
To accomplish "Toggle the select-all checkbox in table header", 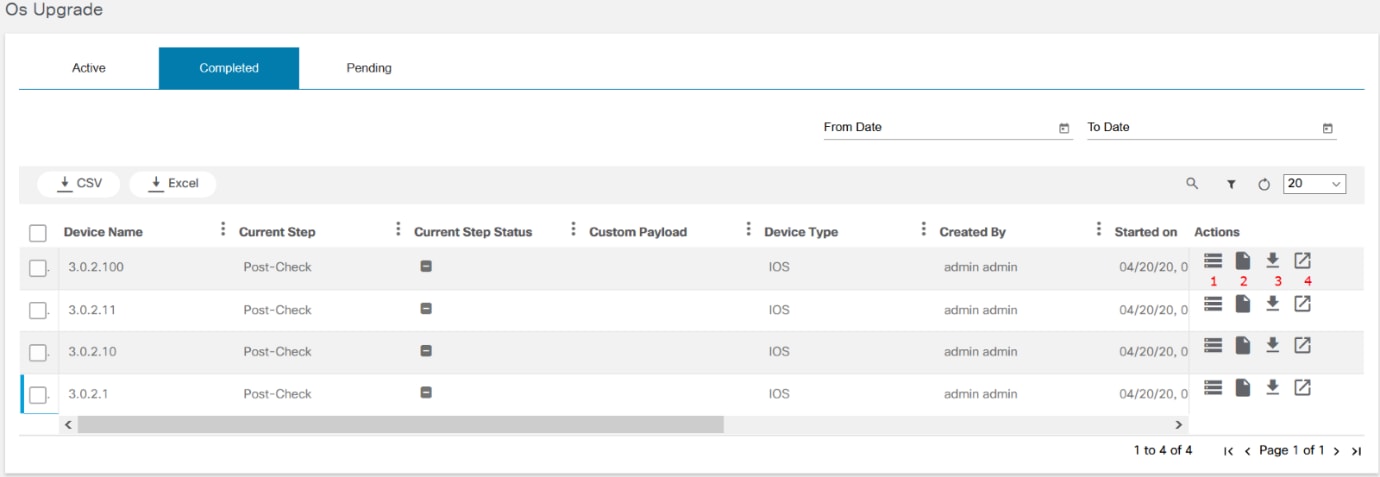I will pos(38,233).
